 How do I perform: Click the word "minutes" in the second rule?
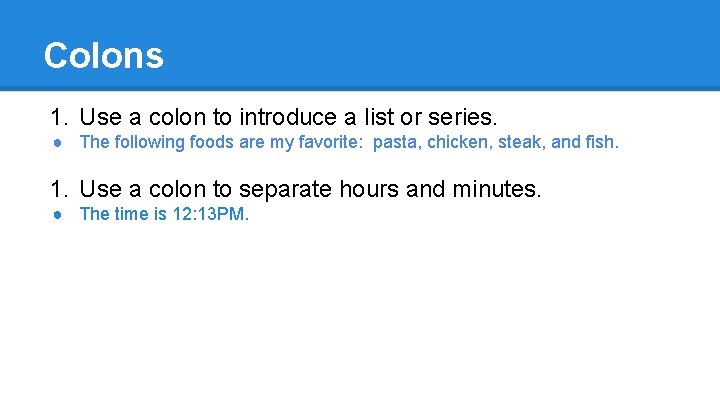tap(494, 189)
